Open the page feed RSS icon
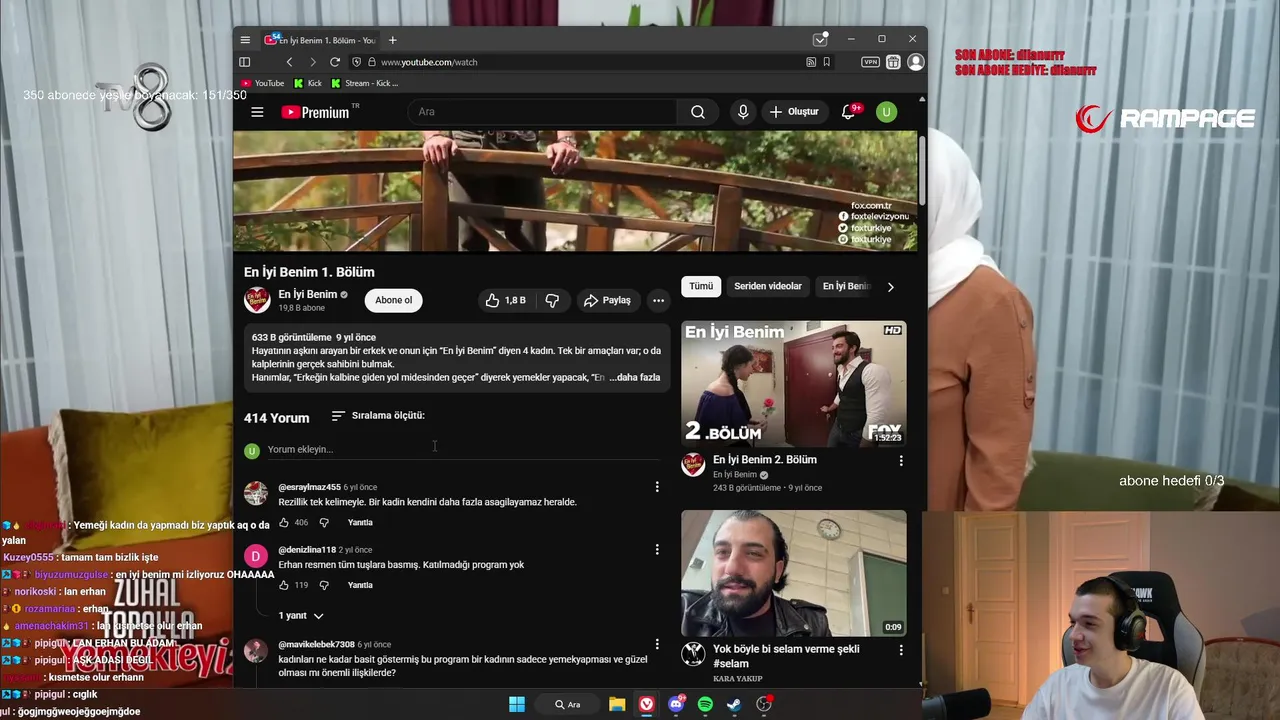 click(811, 62)
